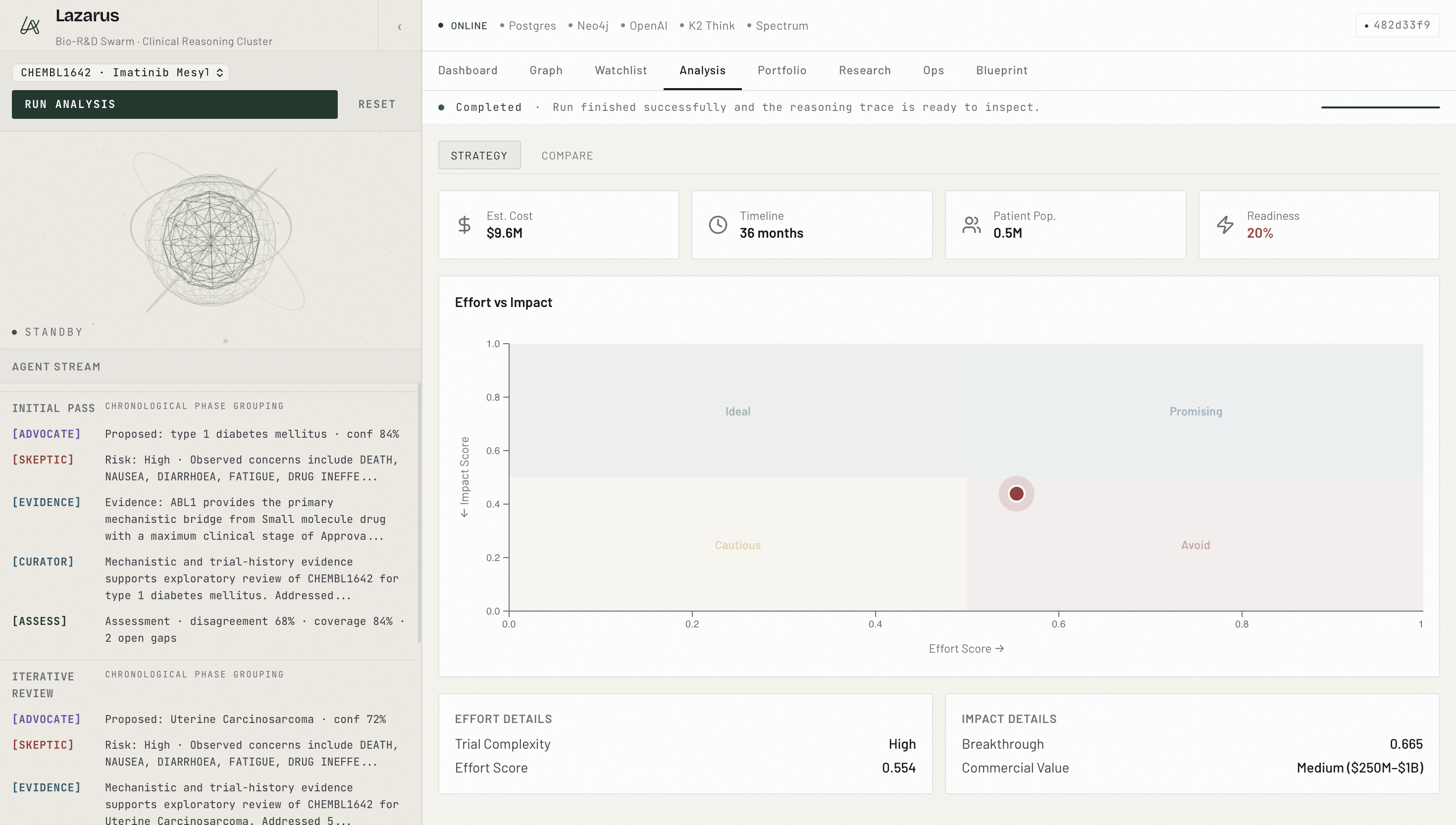Open the Watchlist tab
This screenshot has height=825, width=1456.
coord(621,70)
